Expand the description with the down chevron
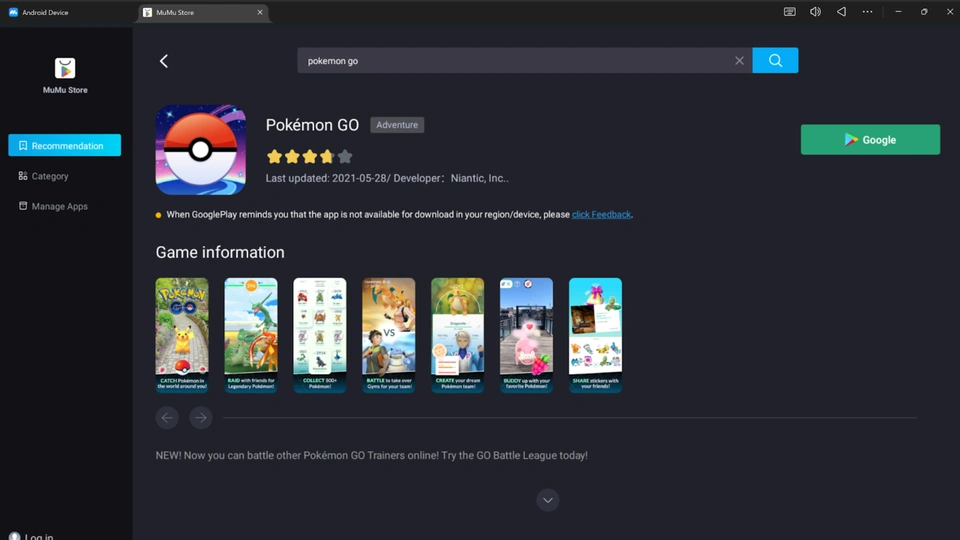This screenshot has width=960, height=540. 547,500
